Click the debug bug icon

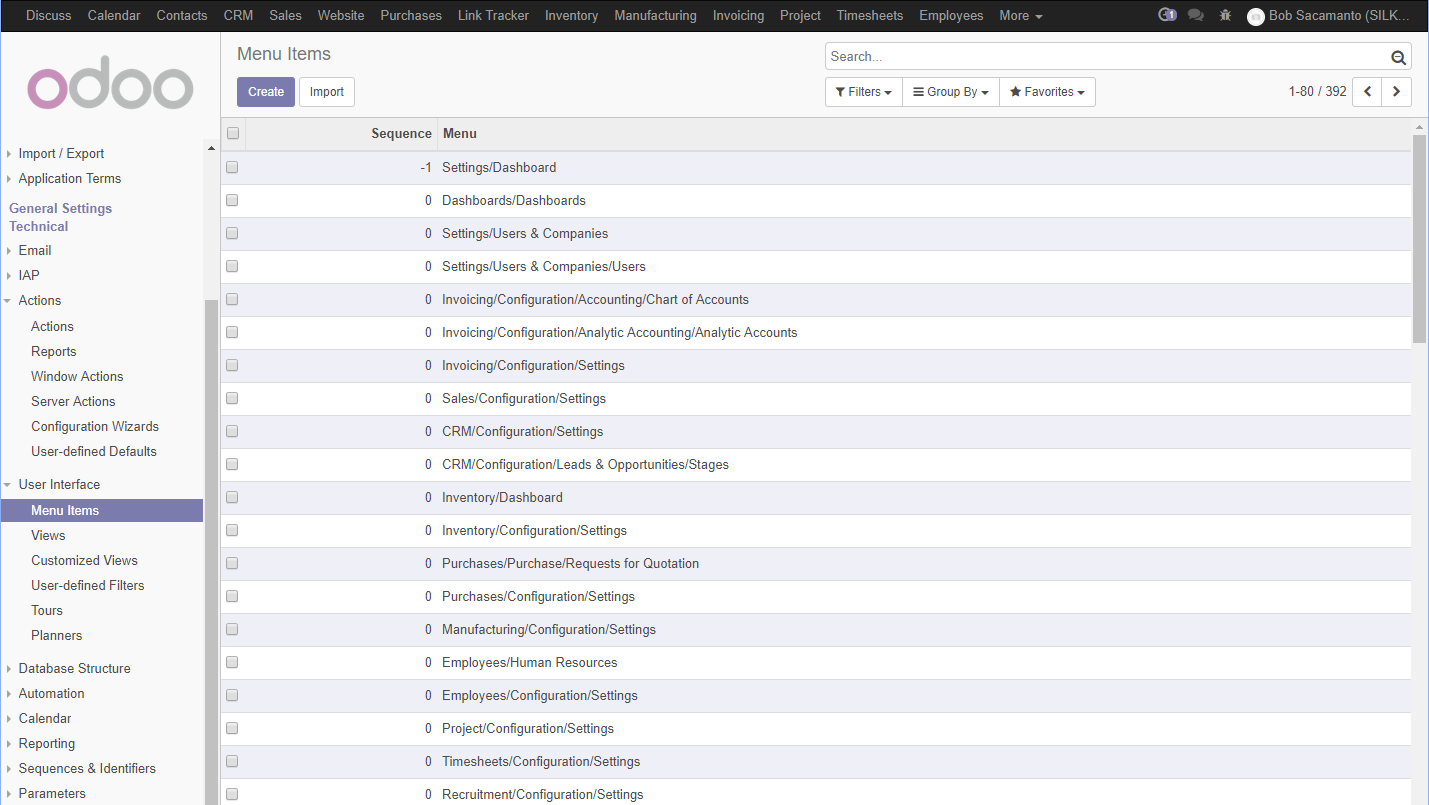tap(1225, 15)
